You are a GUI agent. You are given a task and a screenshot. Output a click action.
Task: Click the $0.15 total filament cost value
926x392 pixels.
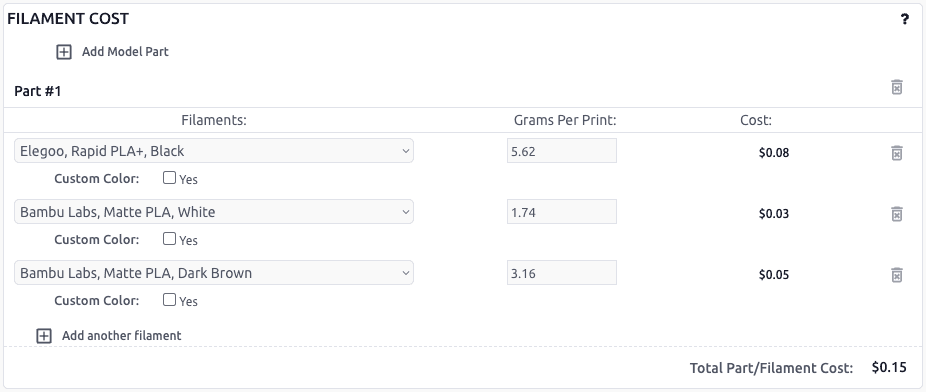coord(889,367)
